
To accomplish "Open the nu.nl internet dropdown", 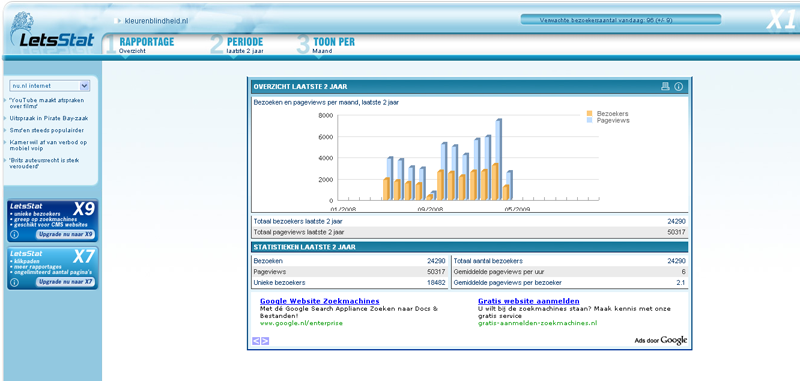I will tap(49, 86).
